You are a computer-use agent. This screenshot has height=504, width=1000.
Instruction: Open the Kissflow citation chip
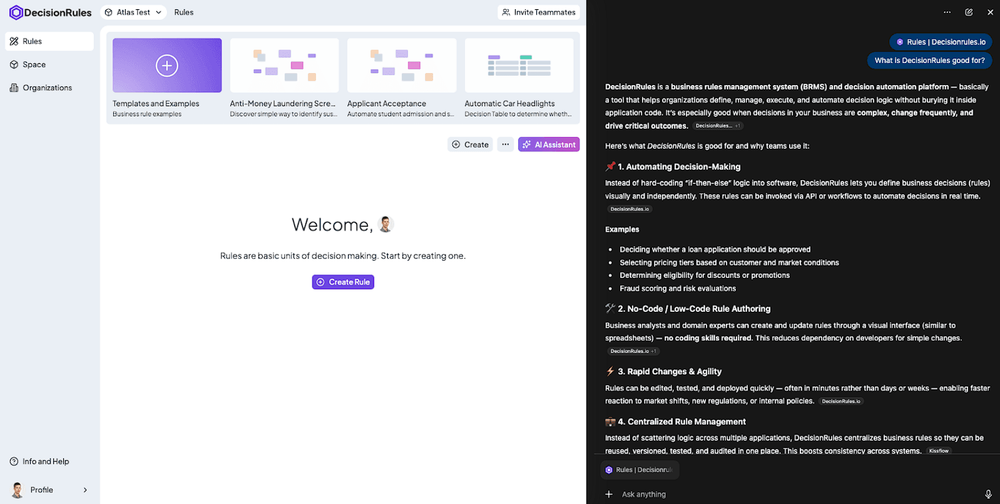(x=939, y=451)
